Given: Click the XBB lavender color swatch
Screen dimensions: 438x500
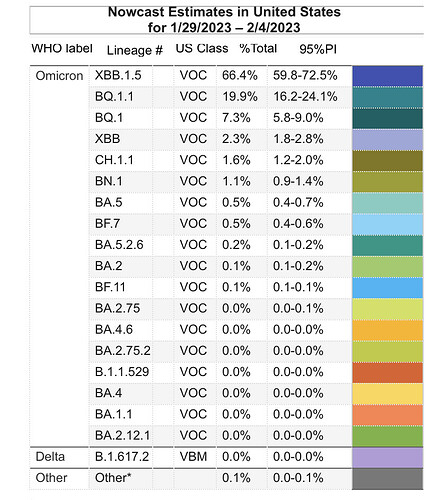Looking at the screenshot, I should tap(387, 140).
